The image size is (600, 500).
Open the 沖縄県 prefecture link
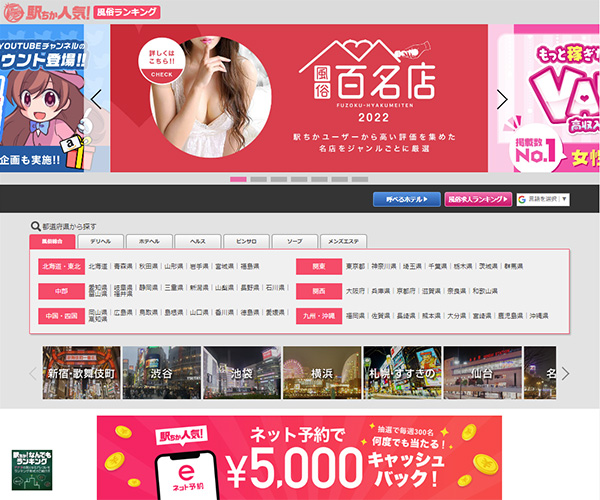point(539,316)
